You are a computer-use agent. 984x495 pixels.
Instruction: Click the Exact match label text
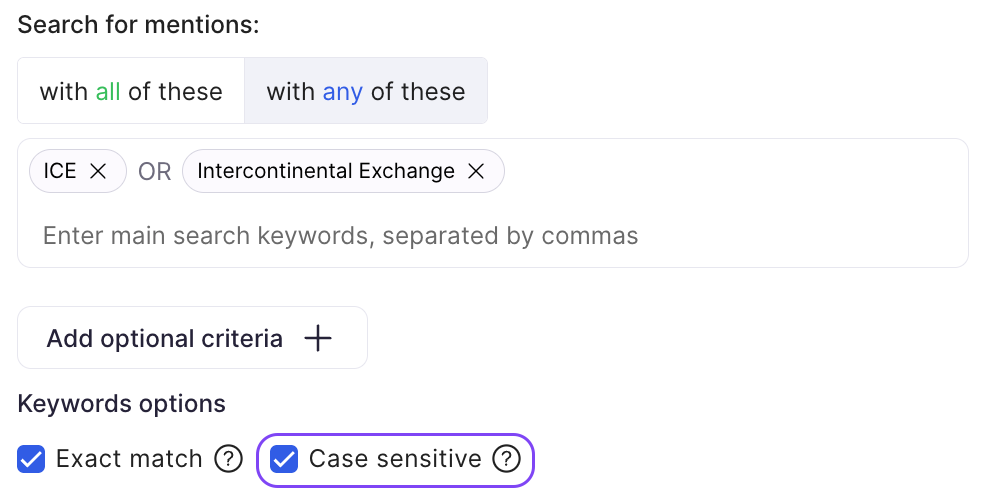click(129, 459)
